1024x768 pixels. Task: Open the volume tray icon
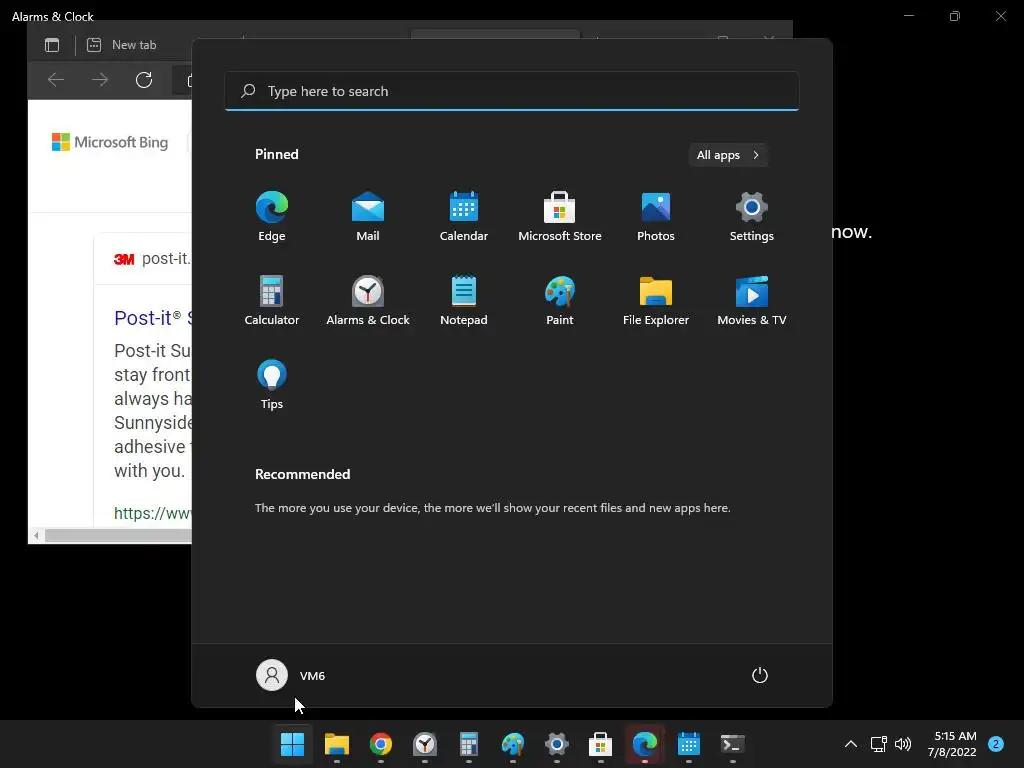click(x=903, y=744)
